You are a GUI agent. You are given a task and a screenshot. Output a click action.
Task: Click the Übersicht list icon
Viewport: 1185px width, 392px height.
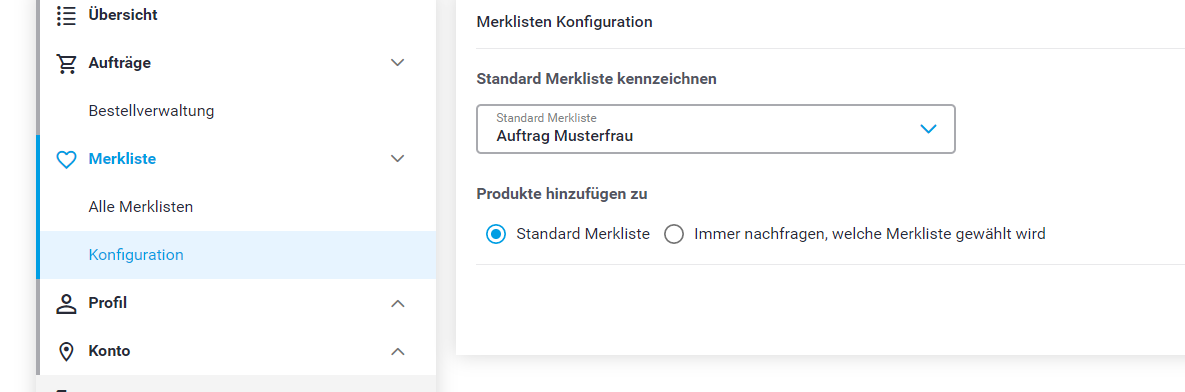67,15
